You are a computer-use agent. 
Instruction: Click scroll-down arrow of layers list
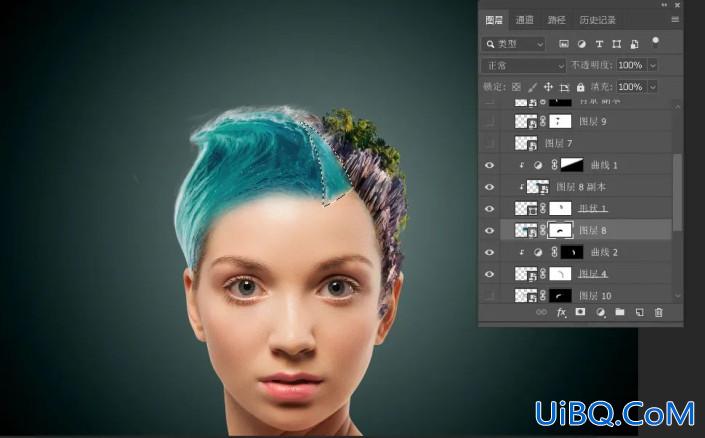(678, 295)
